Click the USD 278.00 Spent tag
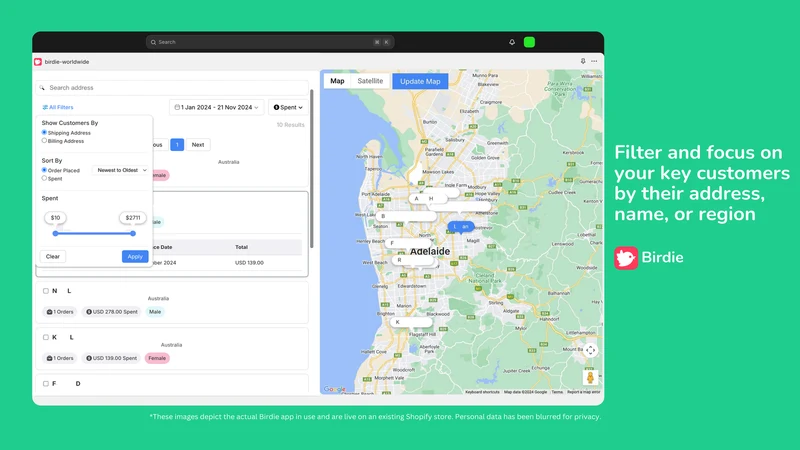Viewport: 800px width, 450px height. [112, 312]
